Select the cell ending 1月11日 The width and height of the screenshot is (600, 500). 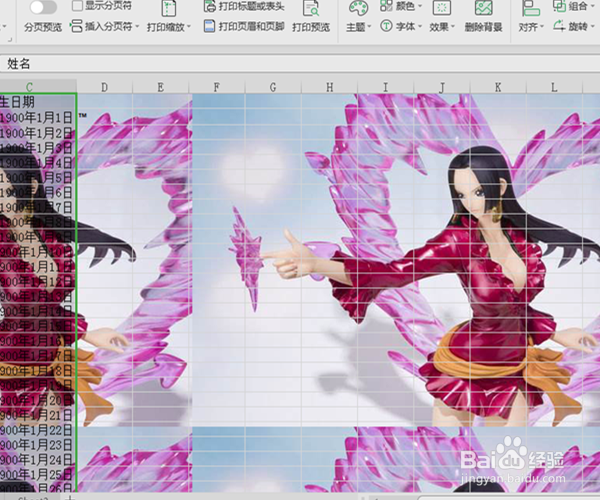pos(38,267)
